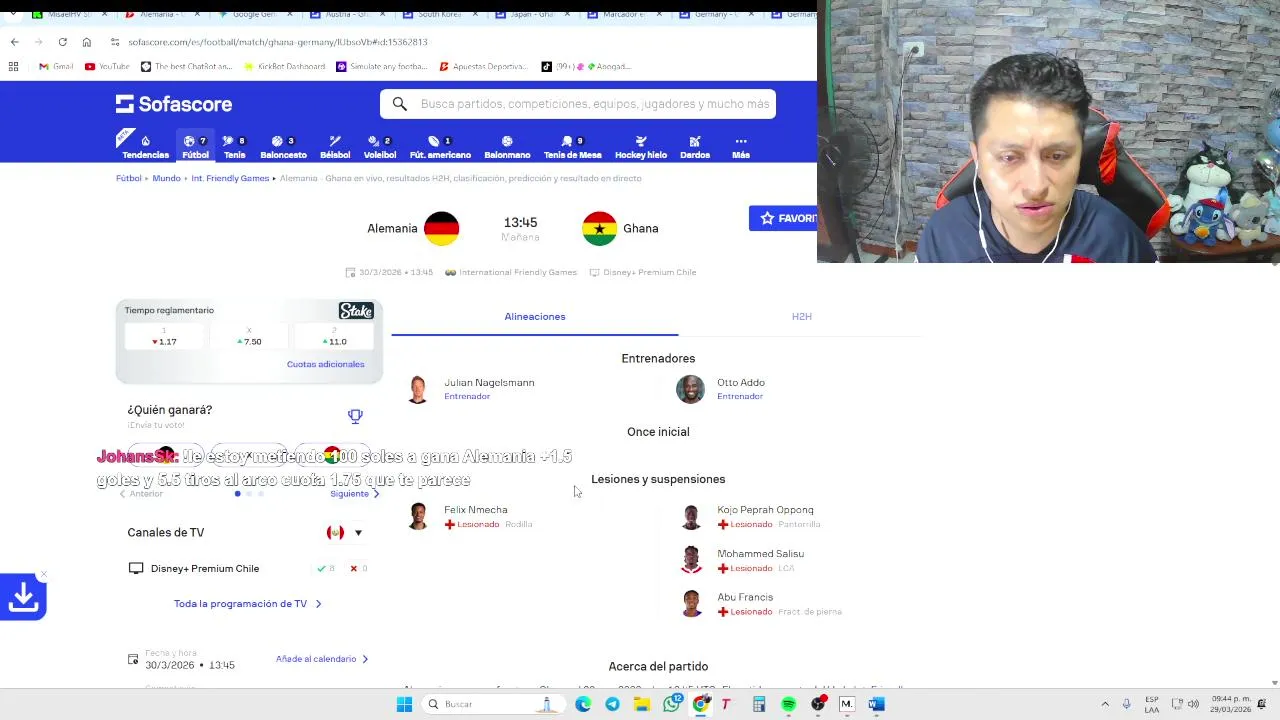Click the Sofascore logo
The height and width of the screenshot is (720, 1280).
tap(174, 104)
